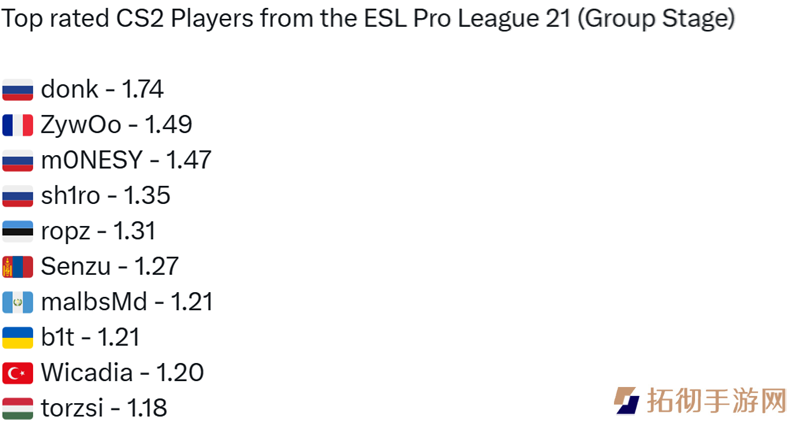Click the watermark logo icon
Viewport: 800px width, 426px height.
coord(627,400)
